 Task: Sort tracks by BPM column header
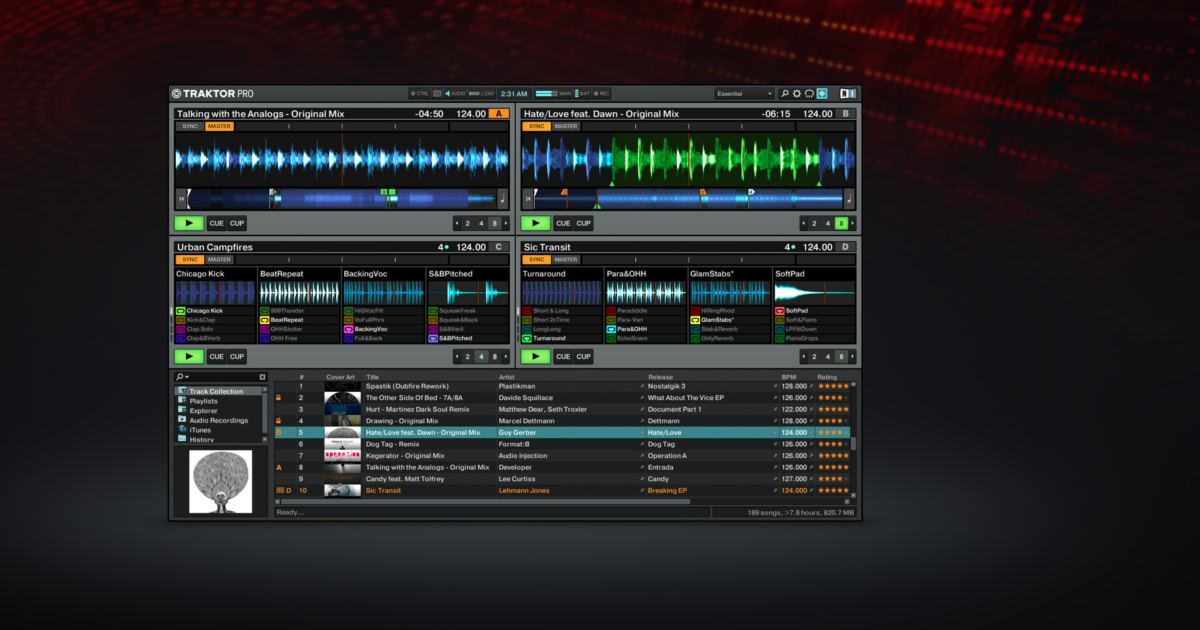pyautogui.click(x=789, y=377)
